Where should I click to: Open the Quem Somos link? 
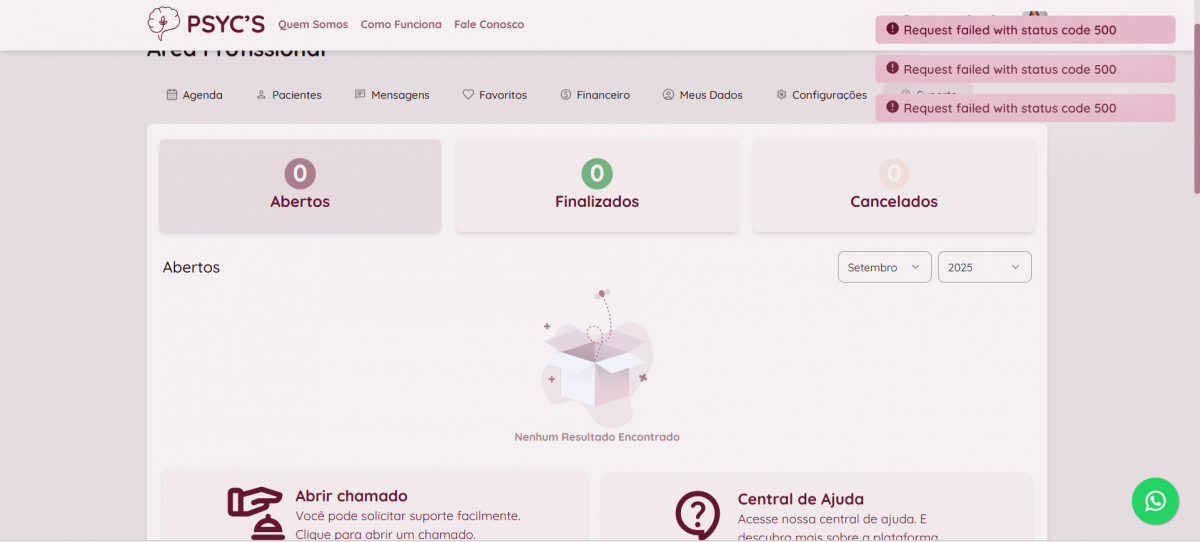313,24
